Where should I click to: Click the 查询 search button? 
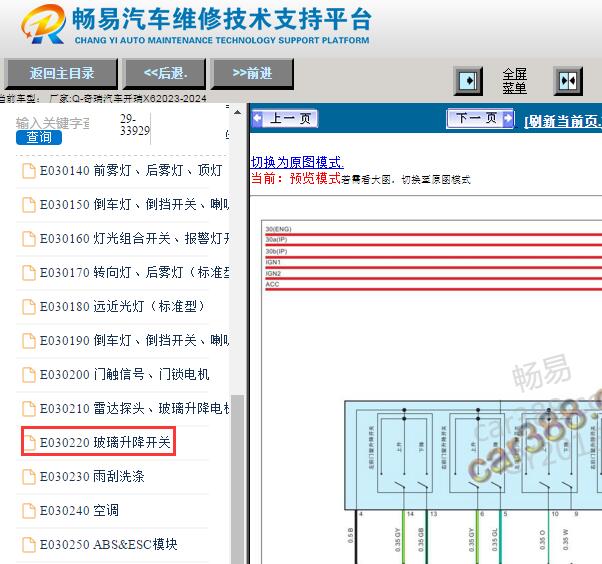(39, 137)
